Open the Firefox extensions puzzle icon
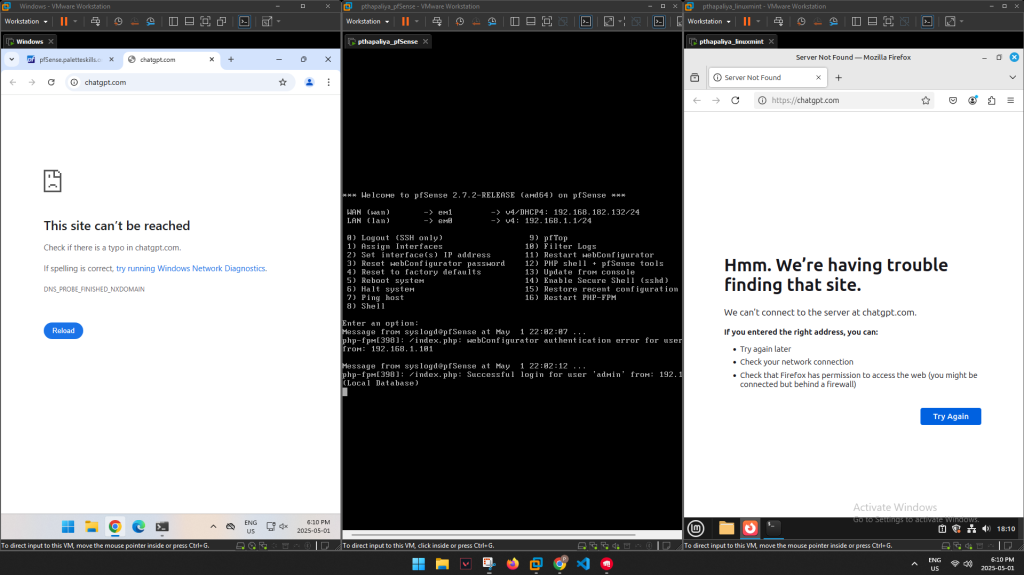 [991, 101]
